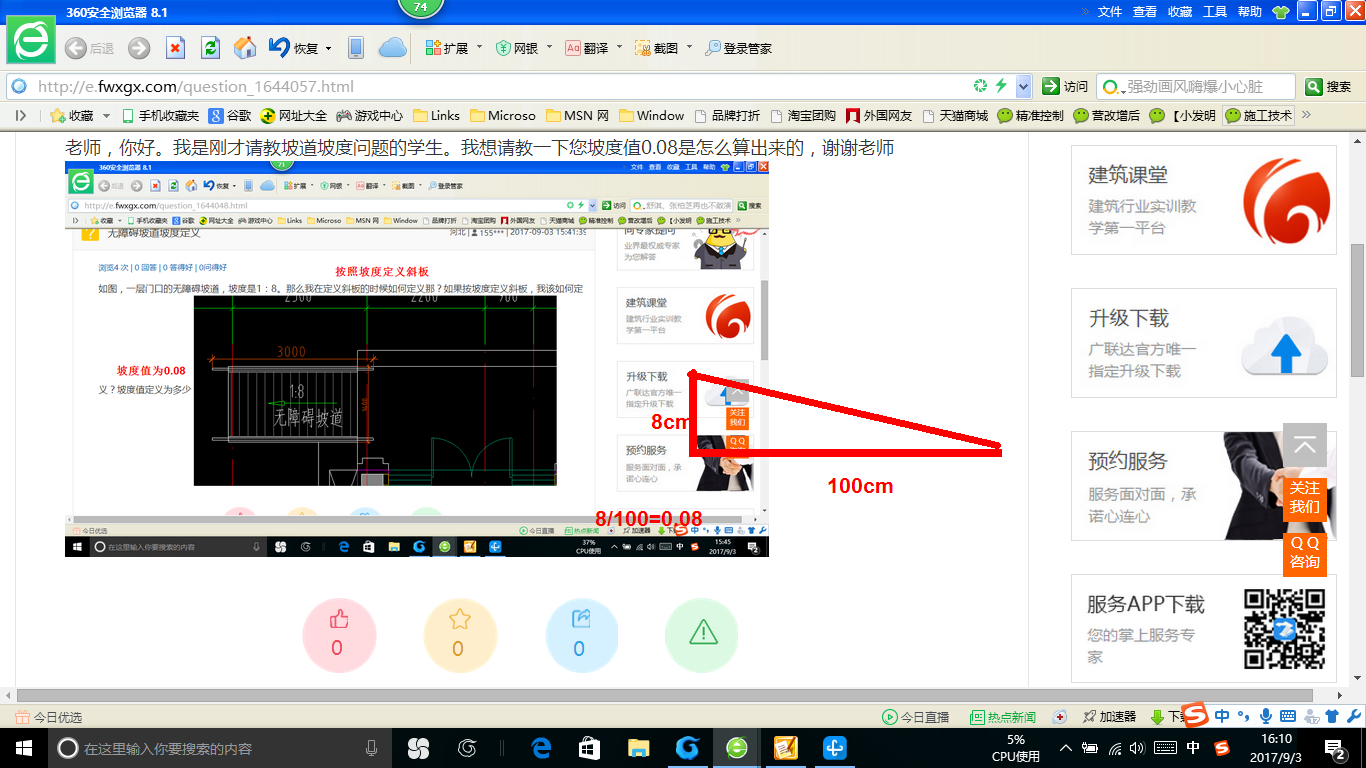1366x768 pixels.
Task: Click the 搜索 search button
Action: [1329, 86]
